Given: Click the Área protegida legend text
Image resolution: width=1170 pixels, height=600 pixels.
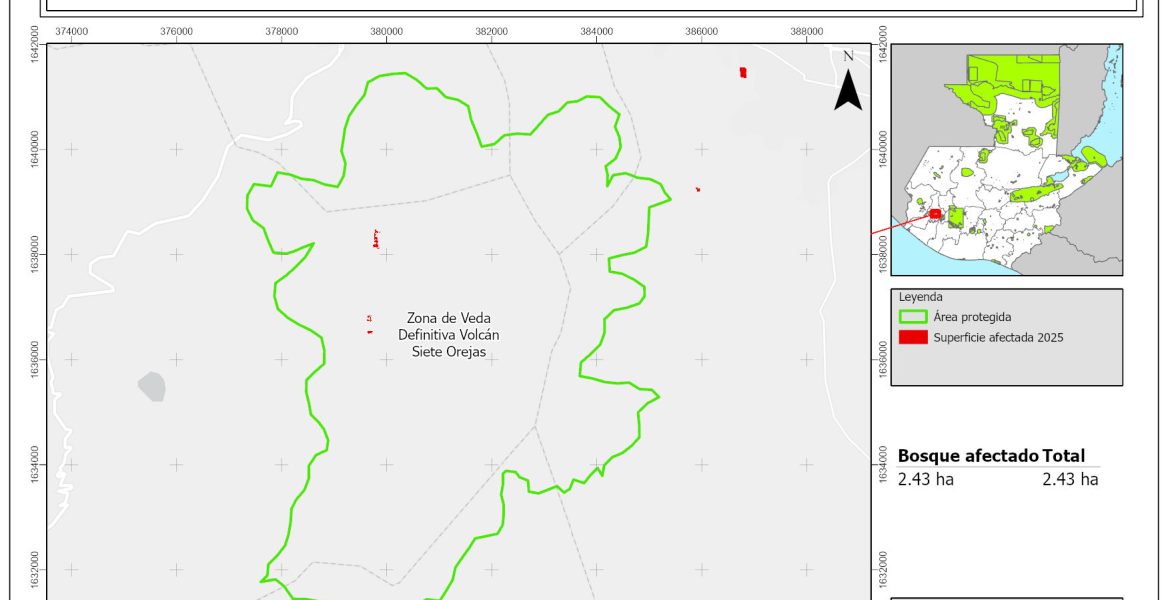Looking at the screenshot, I should (972, 317).
